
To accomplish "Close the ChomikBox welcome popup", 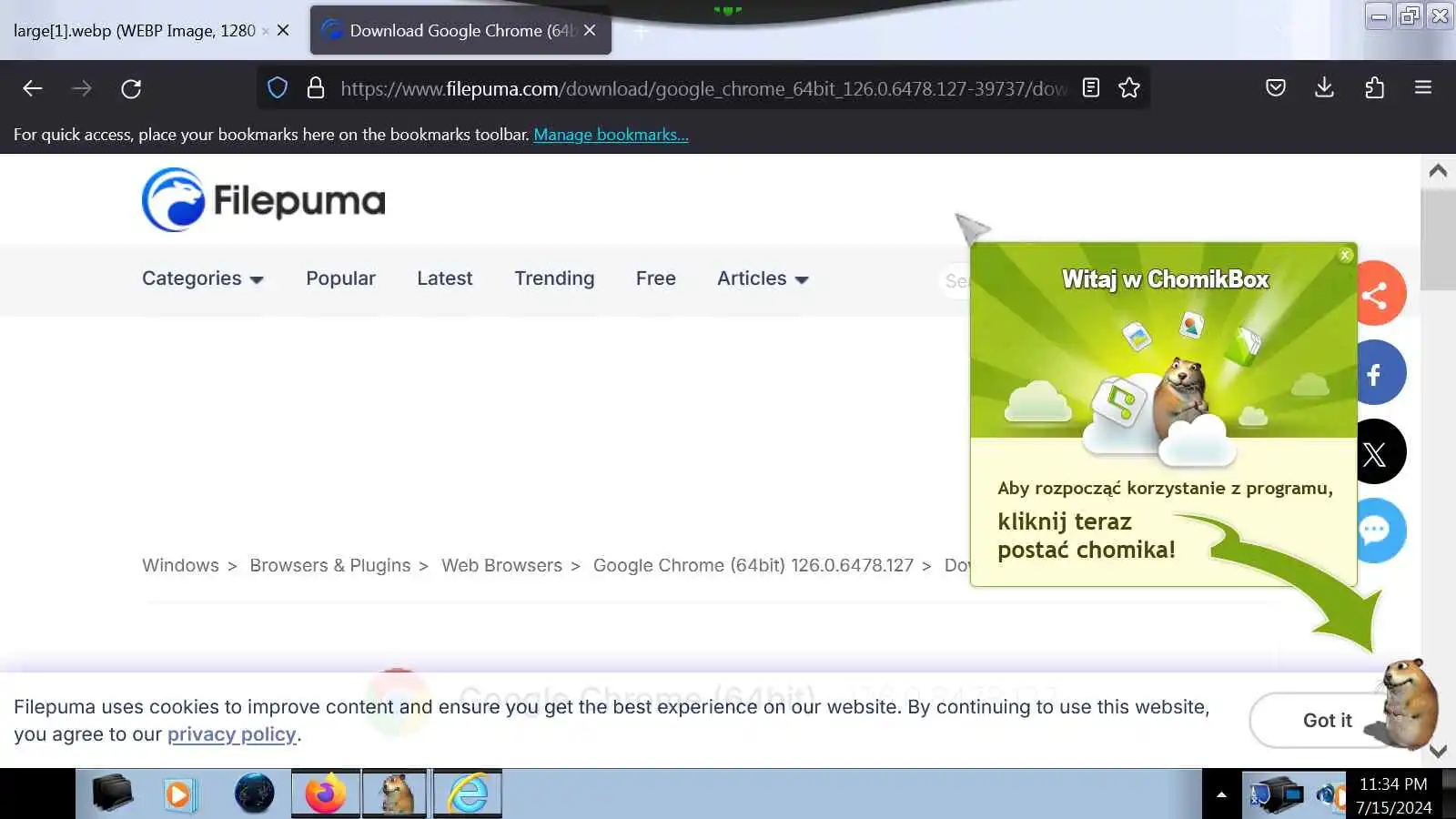I will (1346, 256).
